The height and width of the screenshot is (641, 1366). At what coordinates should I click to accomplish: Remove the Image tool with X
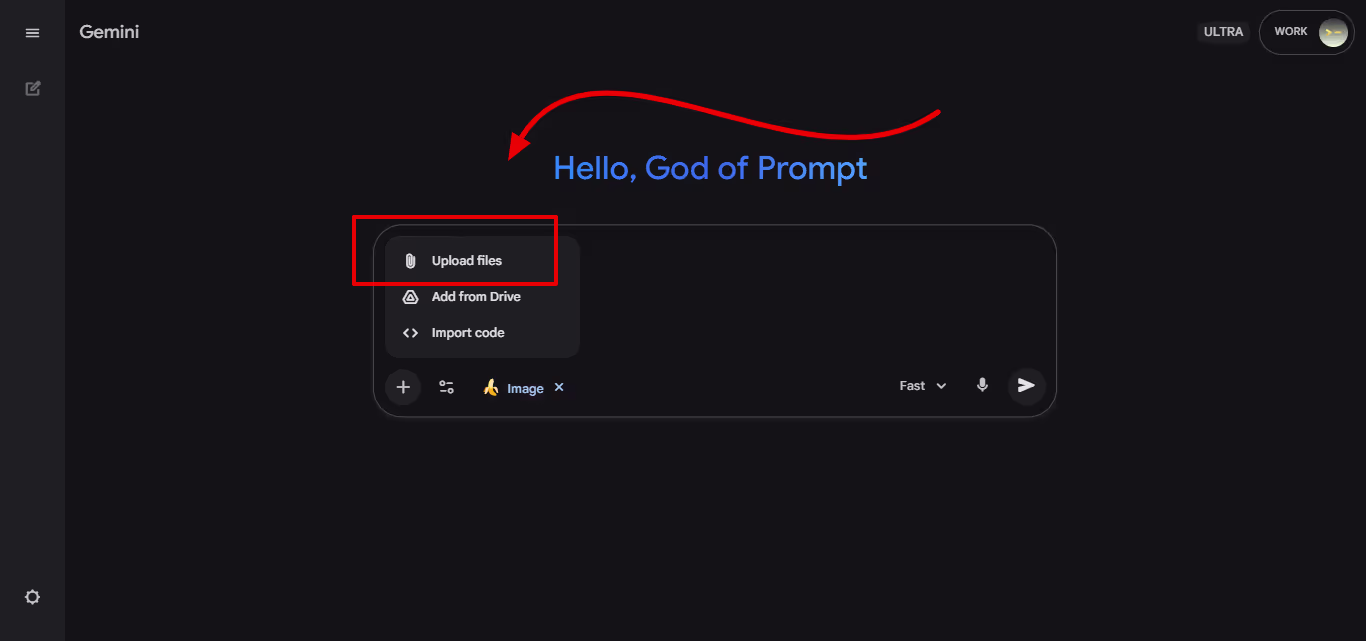559,387
